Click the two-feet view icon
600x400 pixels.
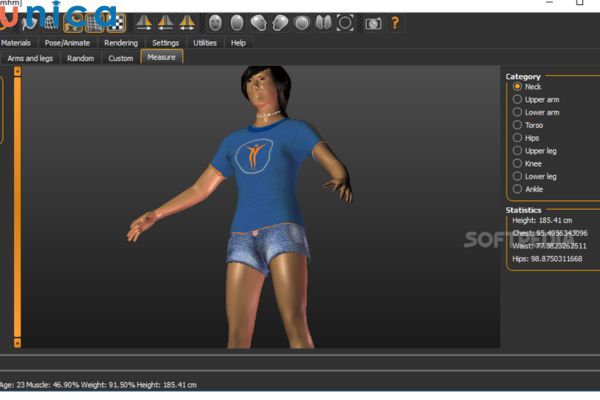click(323, 22)
